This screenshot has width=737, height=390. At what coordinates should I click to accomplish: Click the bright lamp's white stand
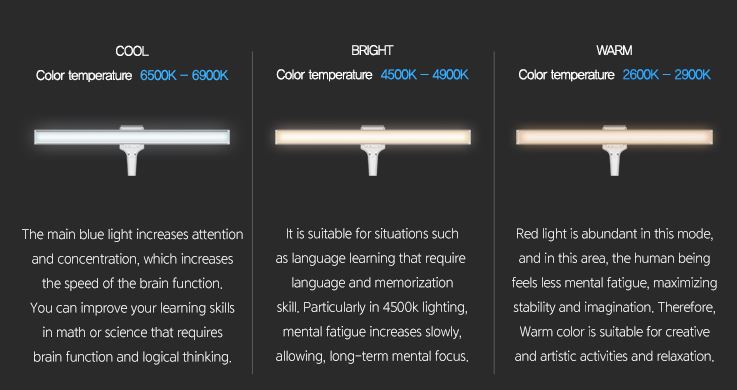pos(373,160)
